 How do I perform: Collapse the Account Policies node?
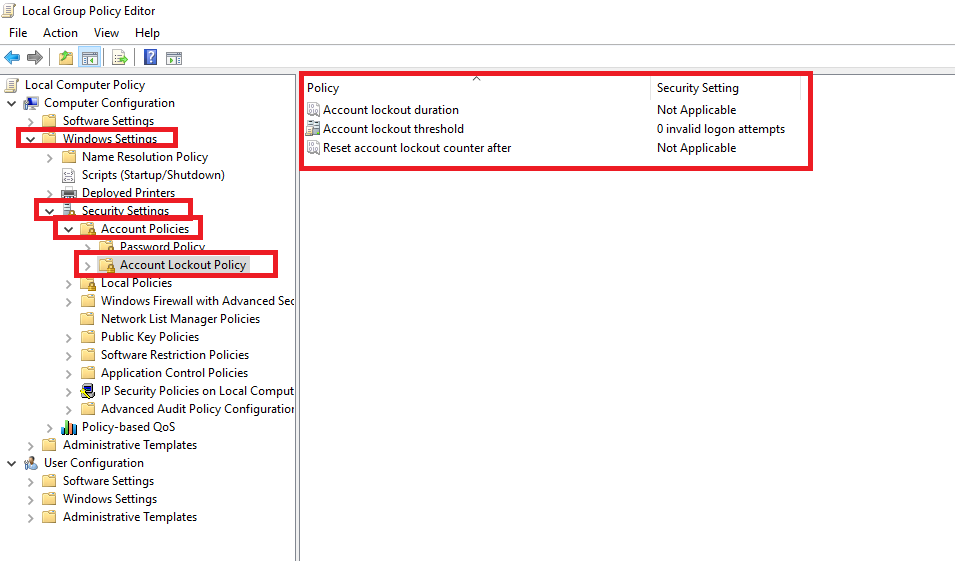point(69,229)
